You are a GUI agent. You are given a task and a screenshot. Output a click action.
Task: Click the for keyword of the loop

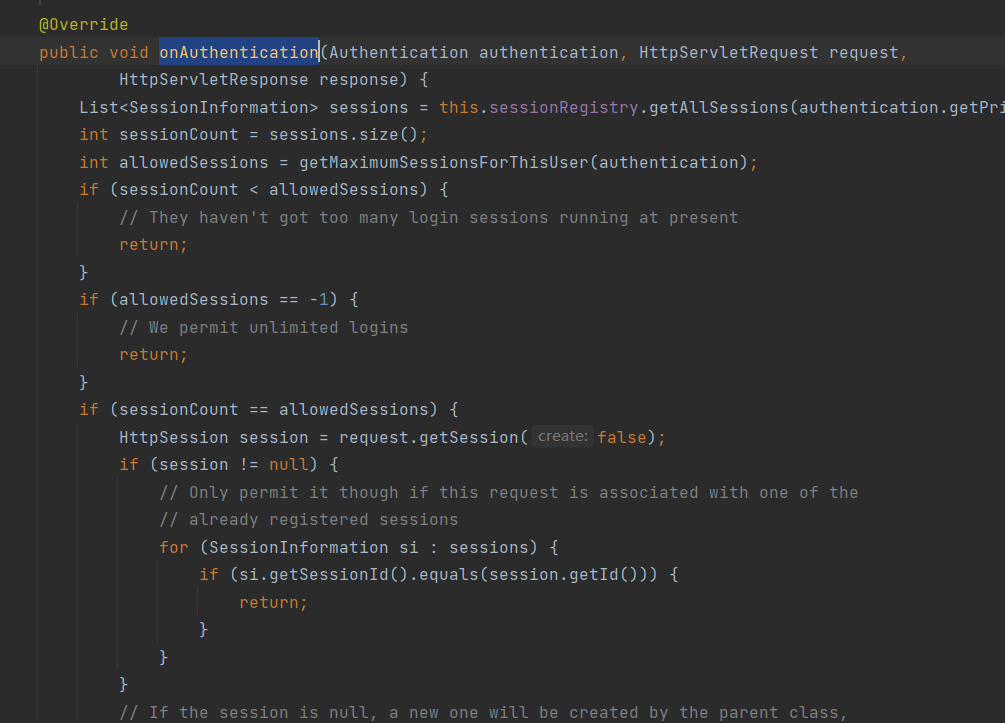173,547
